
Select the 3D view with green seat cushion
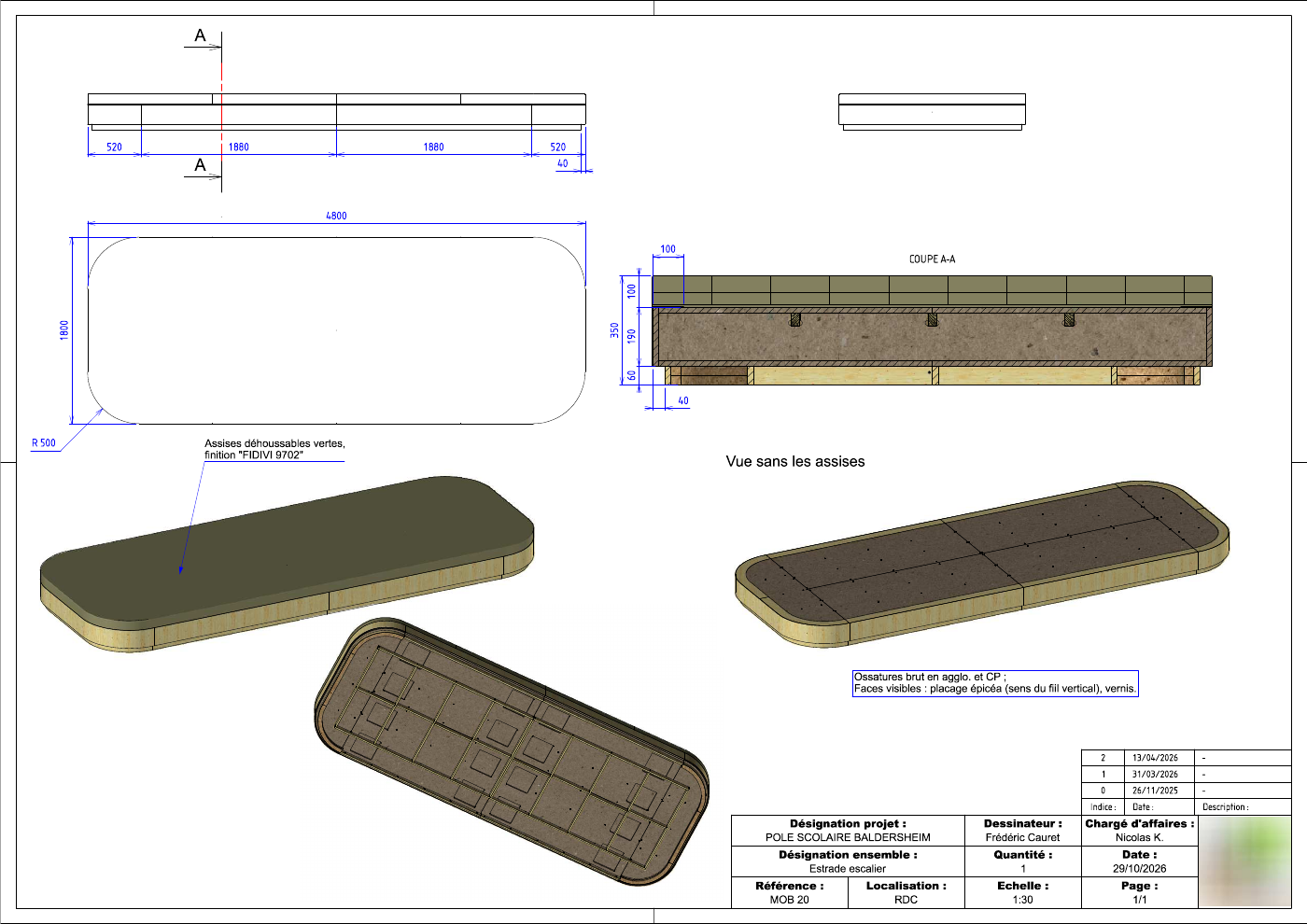[x=287, y=565]
